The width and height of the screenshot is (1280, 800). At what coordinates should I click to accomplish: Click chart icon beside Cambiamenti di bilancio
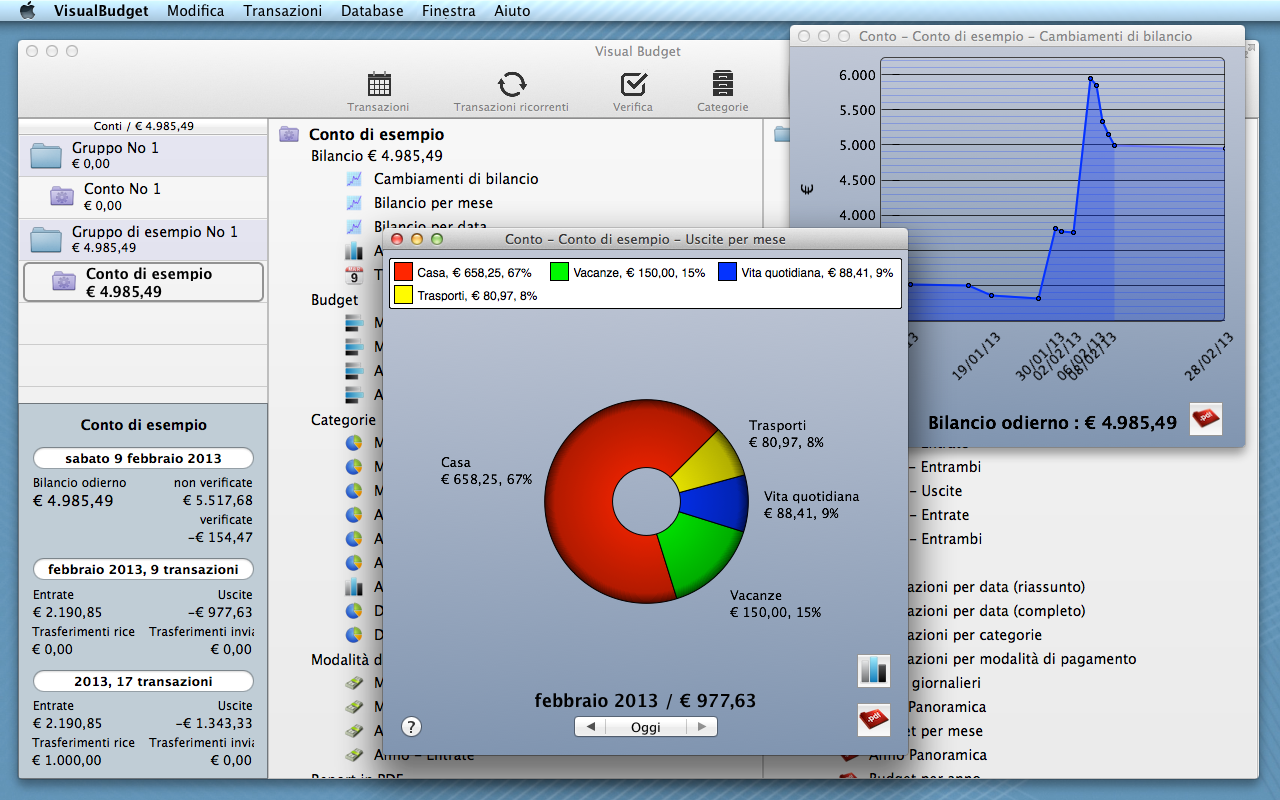pos(353,179)
